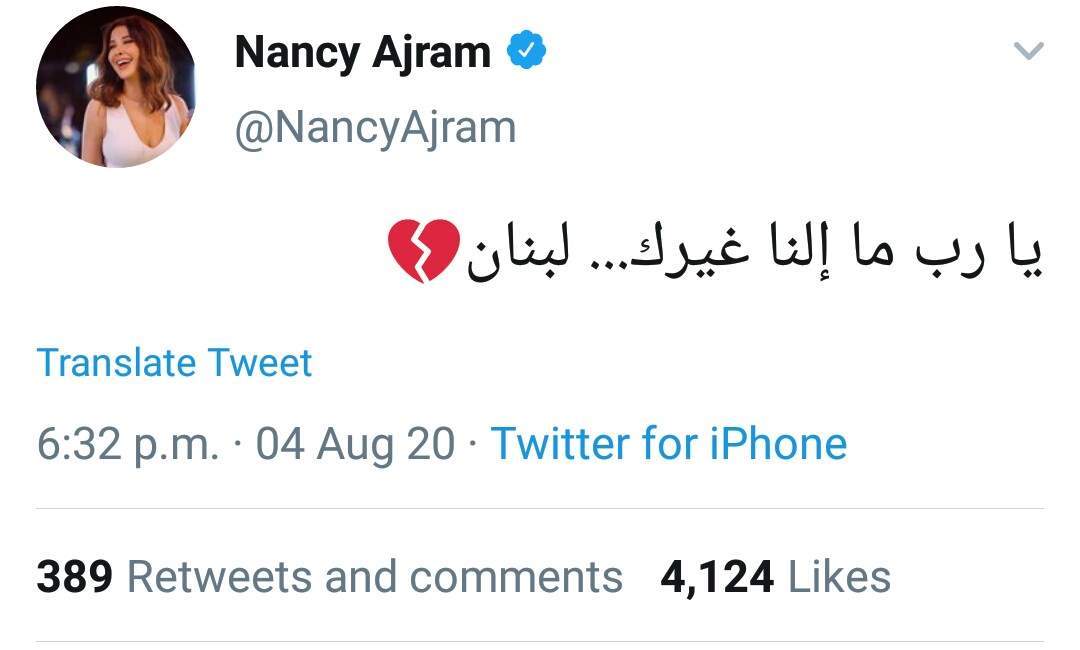
Task: Open the Twitter for iPhone link
Action: (x=669, y=443)
